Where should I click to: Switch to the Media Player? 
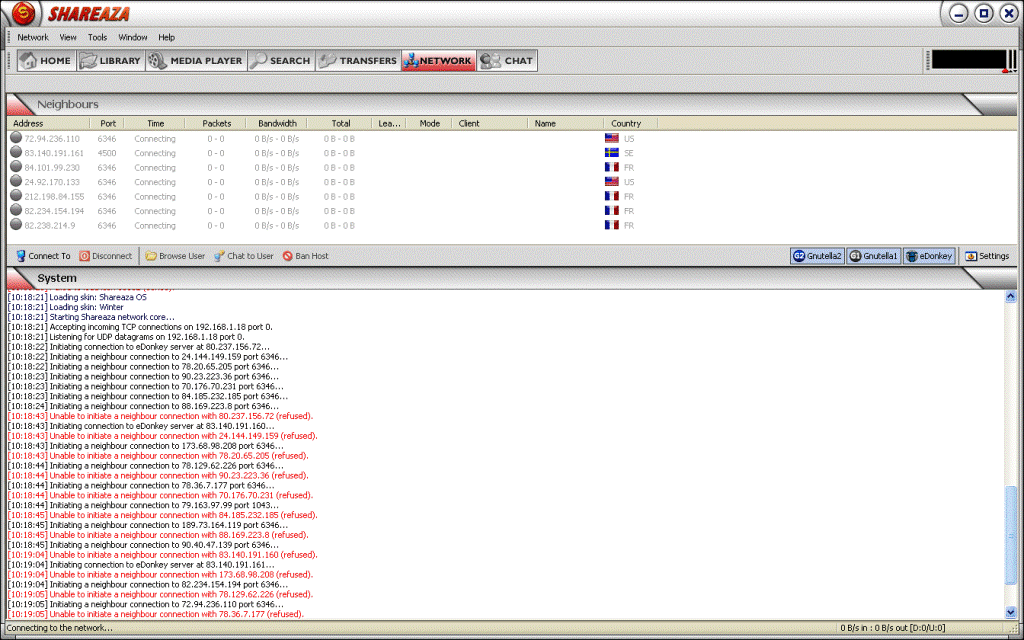click(196, 61)
